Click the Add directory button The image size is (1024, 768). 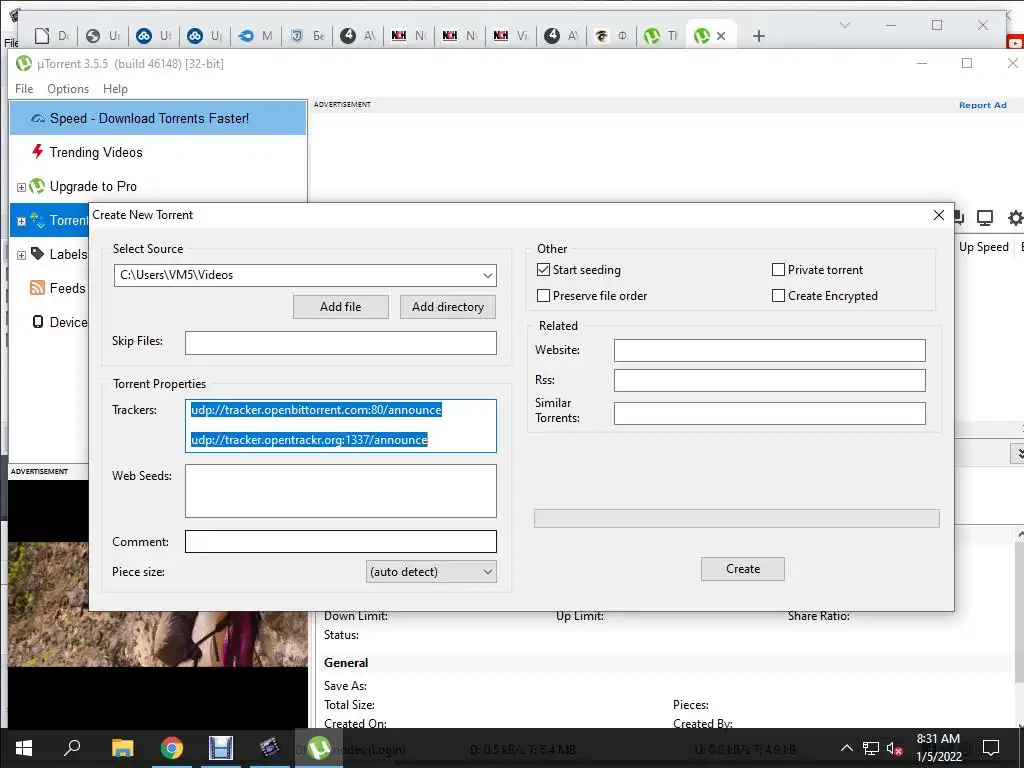[448, 307]
